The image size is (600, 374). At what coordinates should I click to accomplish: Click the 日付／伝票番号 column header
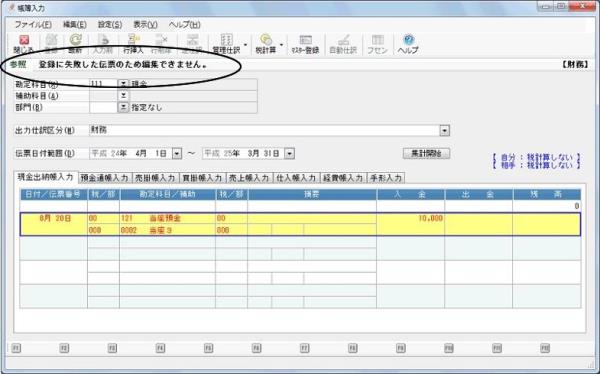click(x=54, y=194)
